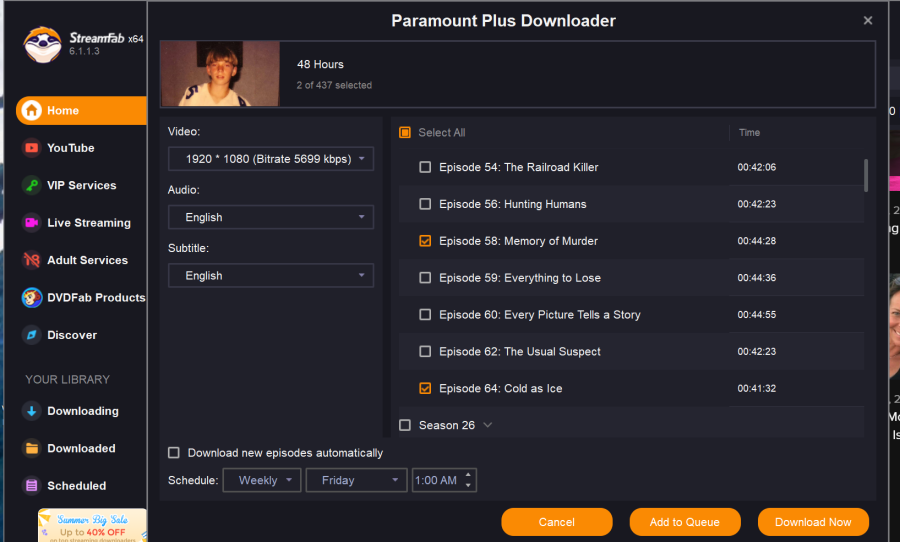
Task: Increase the schedule time with up arrow
Action: coord(468,475)
